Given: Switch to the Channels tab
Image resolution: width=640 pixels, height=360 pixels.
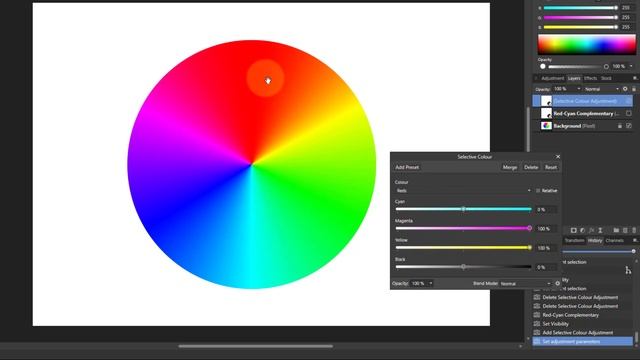Looking at the screenshot, I should click(x=614, y=240).
